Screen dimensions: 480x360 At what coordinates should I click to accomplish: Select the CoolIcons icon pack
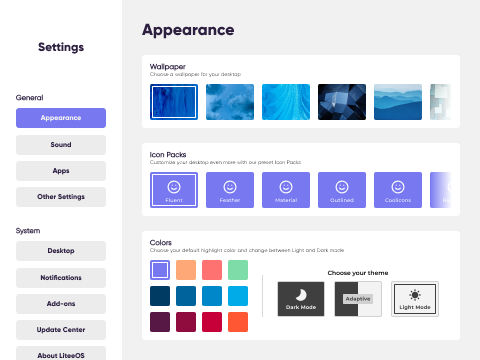coord(398,190)
